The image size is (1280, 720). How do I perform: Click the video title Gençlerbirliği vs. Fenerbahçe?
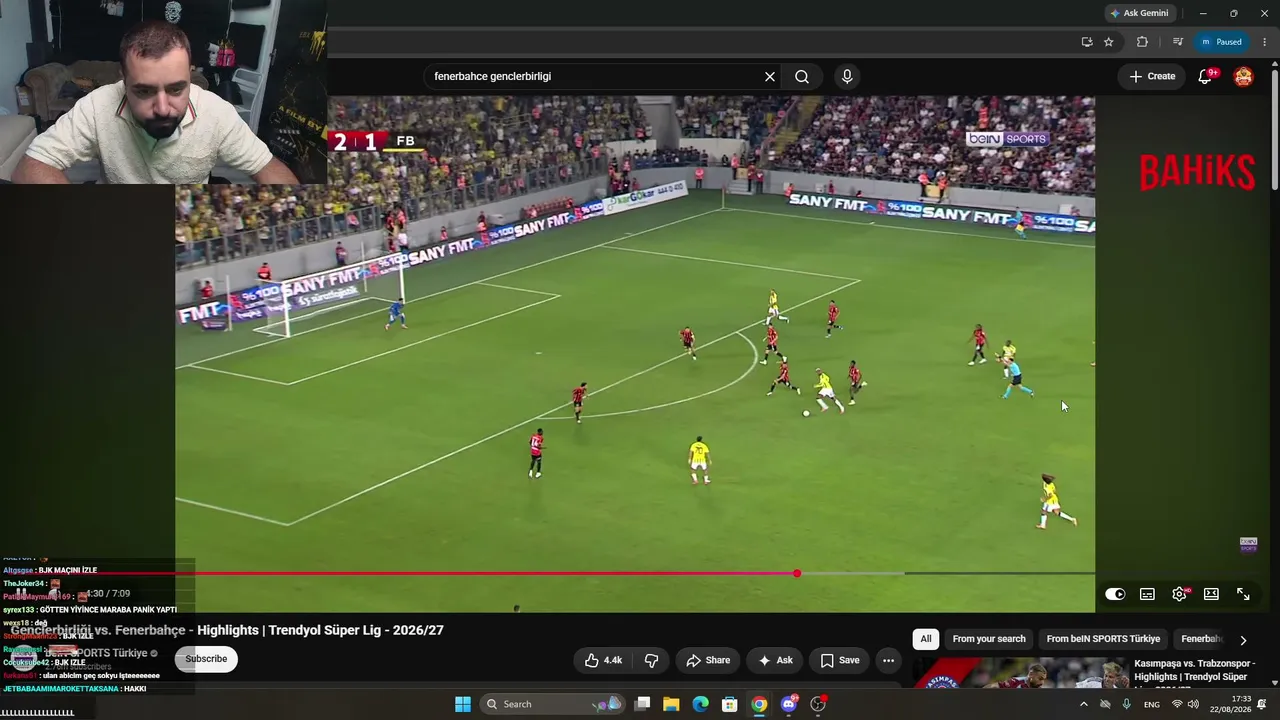coord(227,630)
